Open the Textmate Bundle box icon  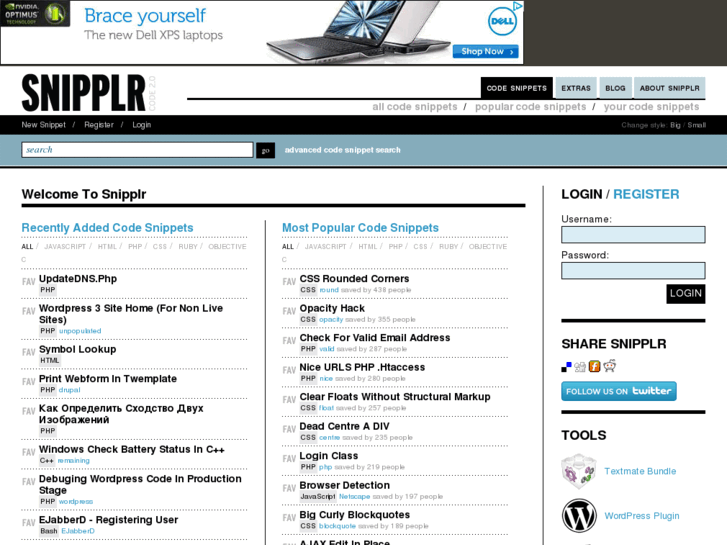(579, 471)
